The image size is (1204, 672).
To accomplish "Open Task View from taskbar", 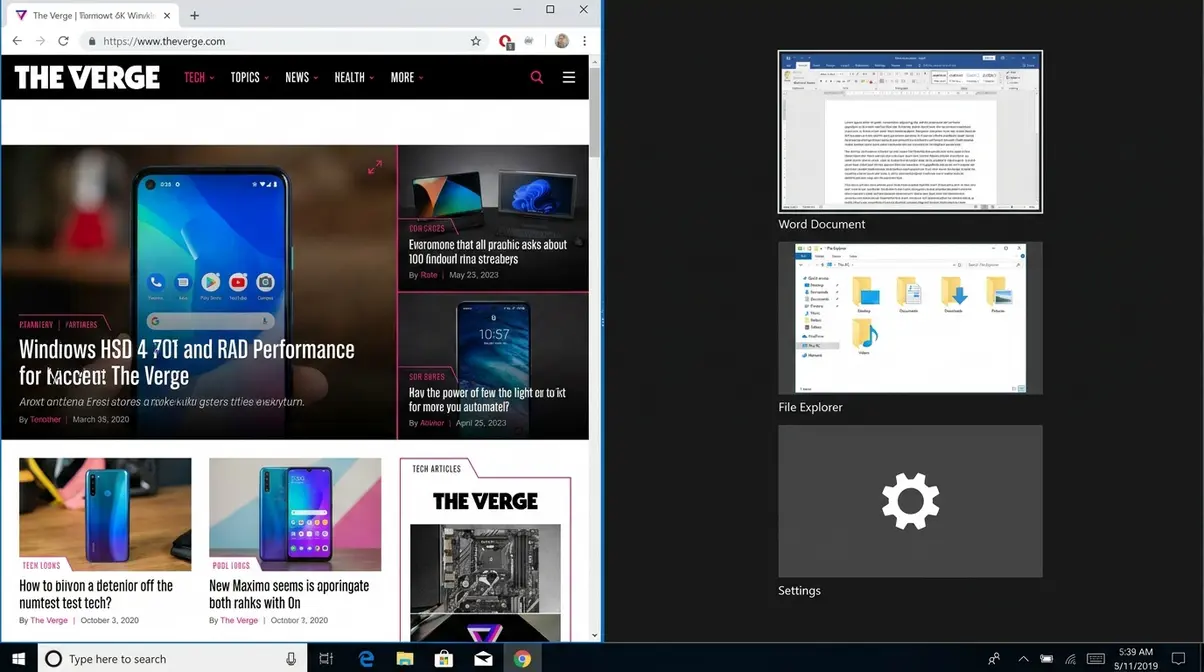I will 326,659.
